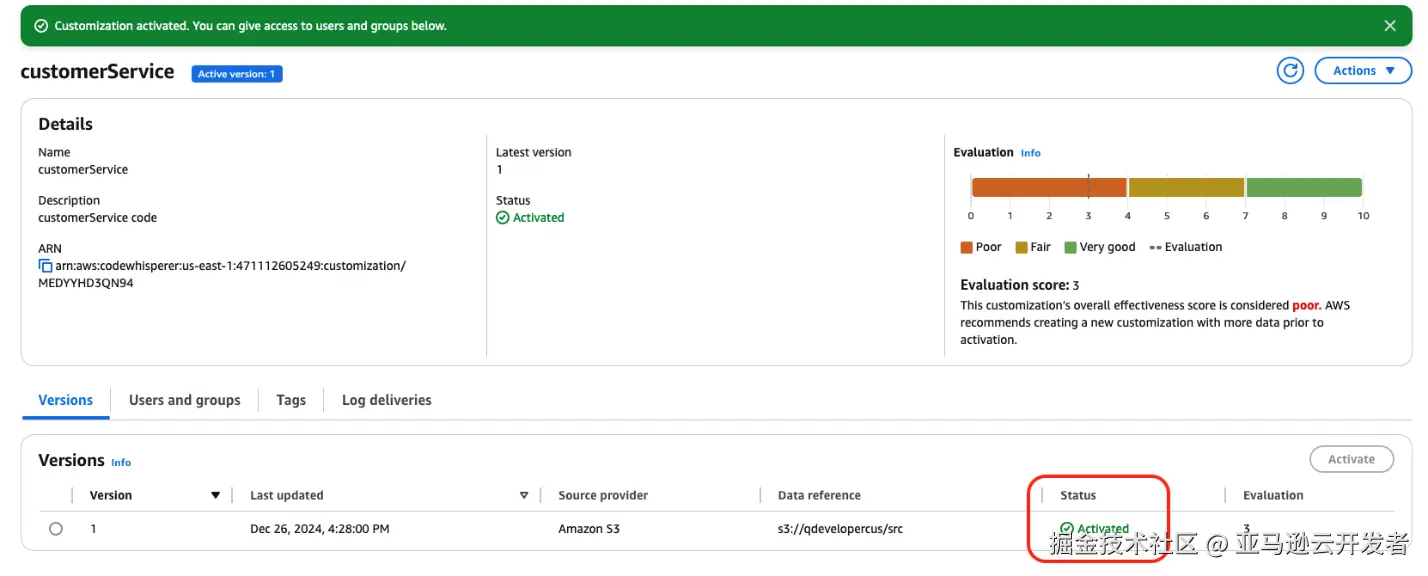Click the Very good legend swatch

[x=1070, y=248]
